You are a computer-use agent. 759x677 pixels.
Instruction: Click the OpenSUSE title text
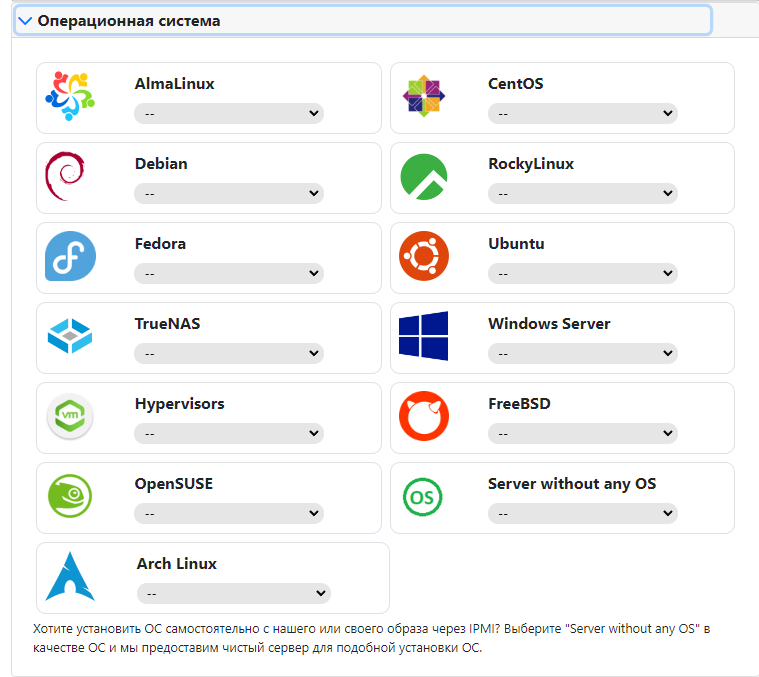(174, 484)
